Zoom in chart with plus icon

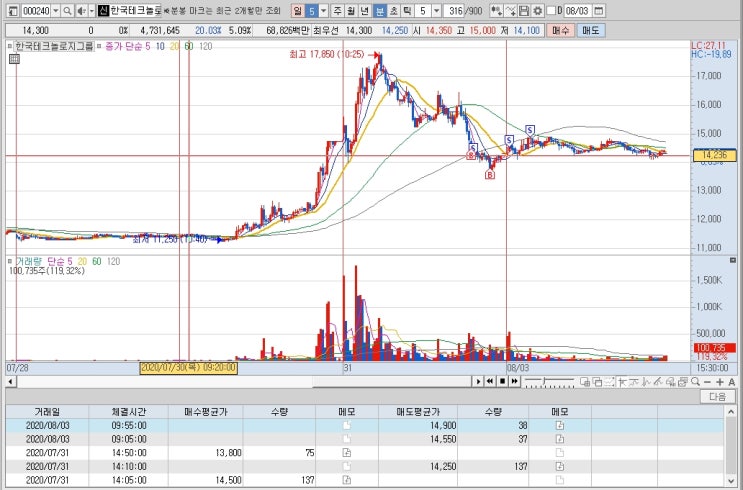(x=719, y=382)
